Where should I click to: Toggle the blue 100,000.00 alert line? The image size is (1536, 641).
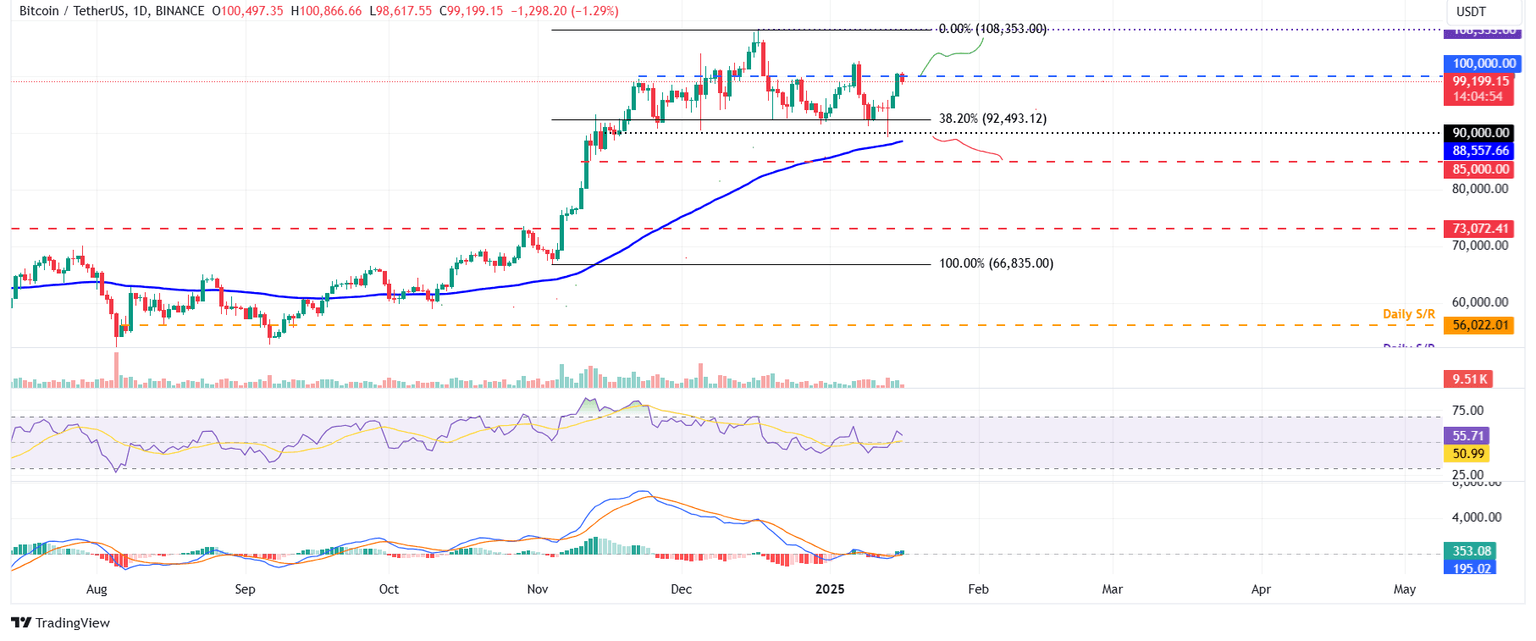click(1484, 63)
